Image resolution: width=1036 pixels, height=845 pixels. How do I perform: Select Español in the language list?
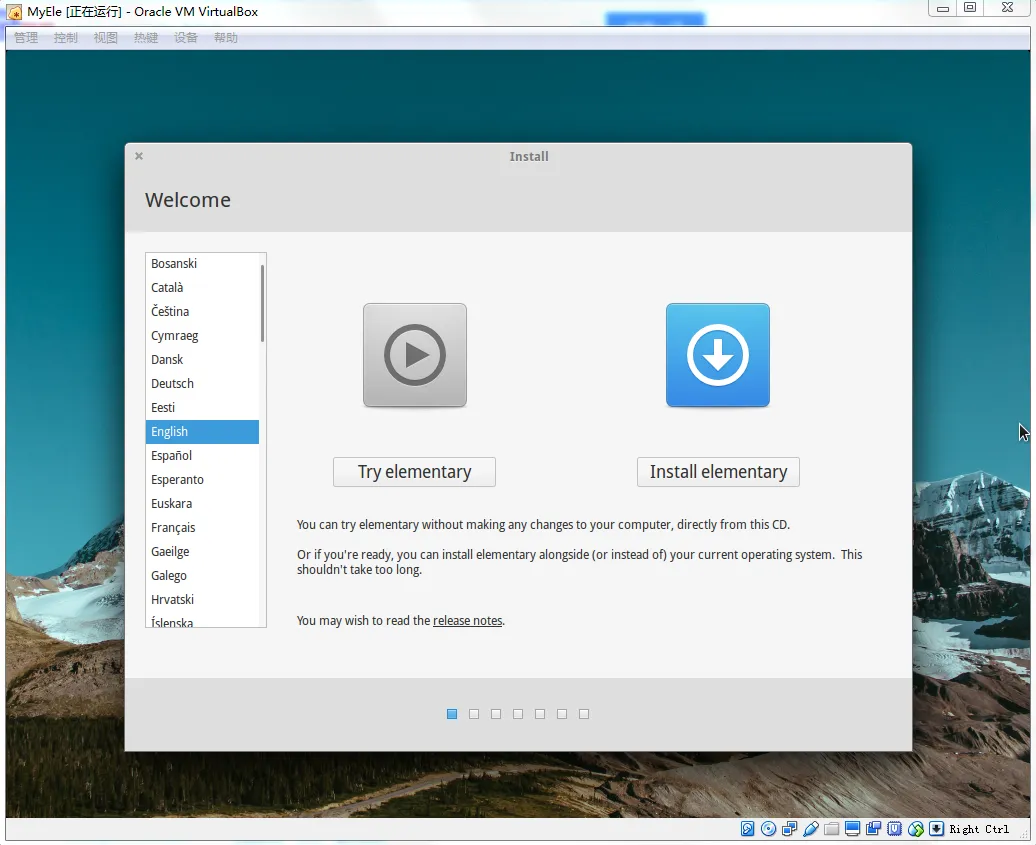pos(202,455)
